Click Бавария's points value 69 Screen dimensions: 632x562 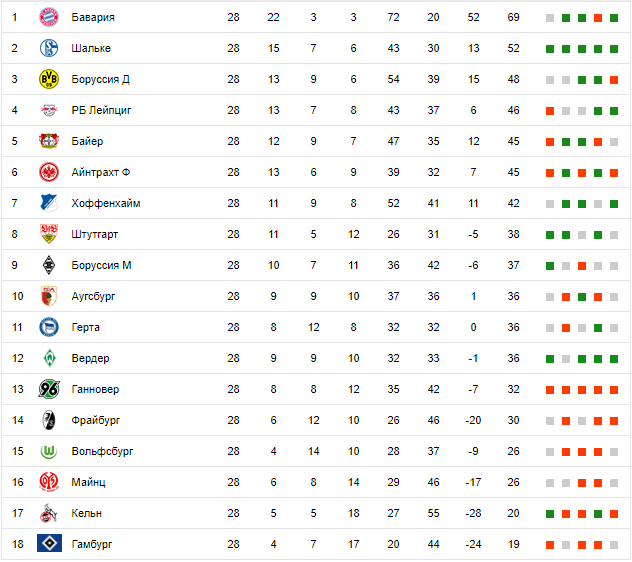coord(513,17)
